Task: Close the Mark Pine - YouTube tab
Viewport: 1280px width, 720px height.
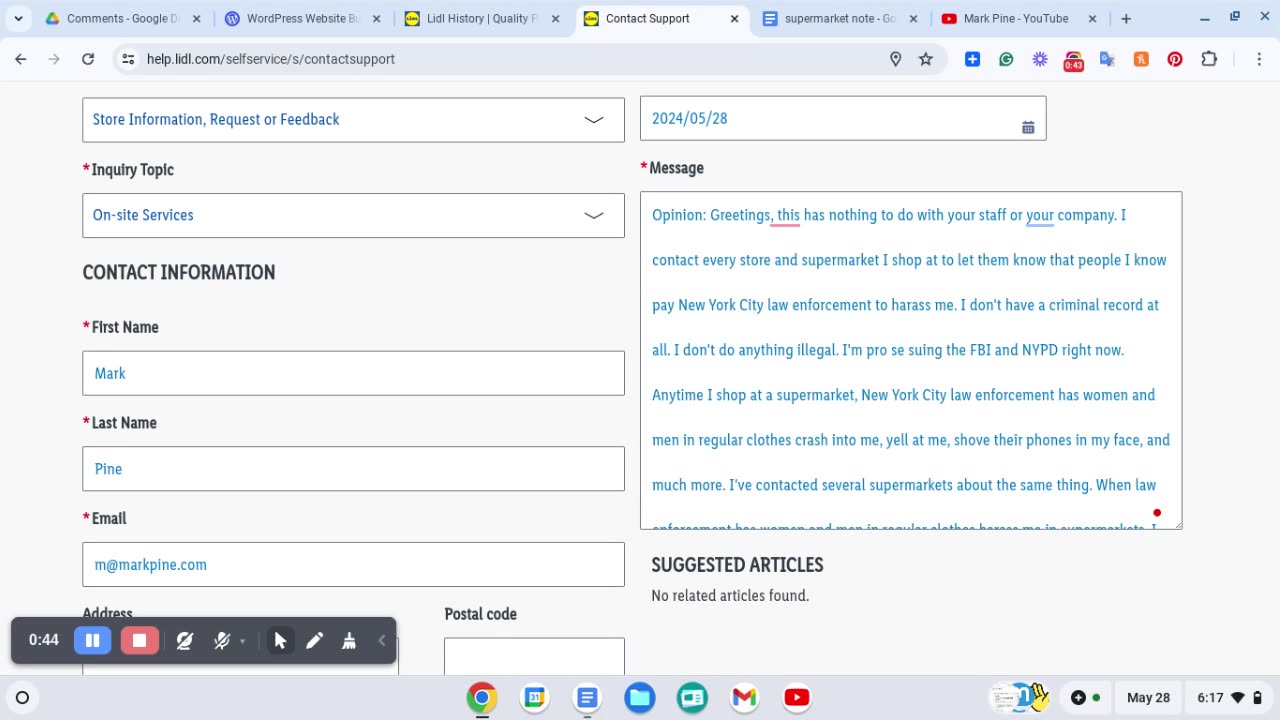Action: [x=1092, y=19]
